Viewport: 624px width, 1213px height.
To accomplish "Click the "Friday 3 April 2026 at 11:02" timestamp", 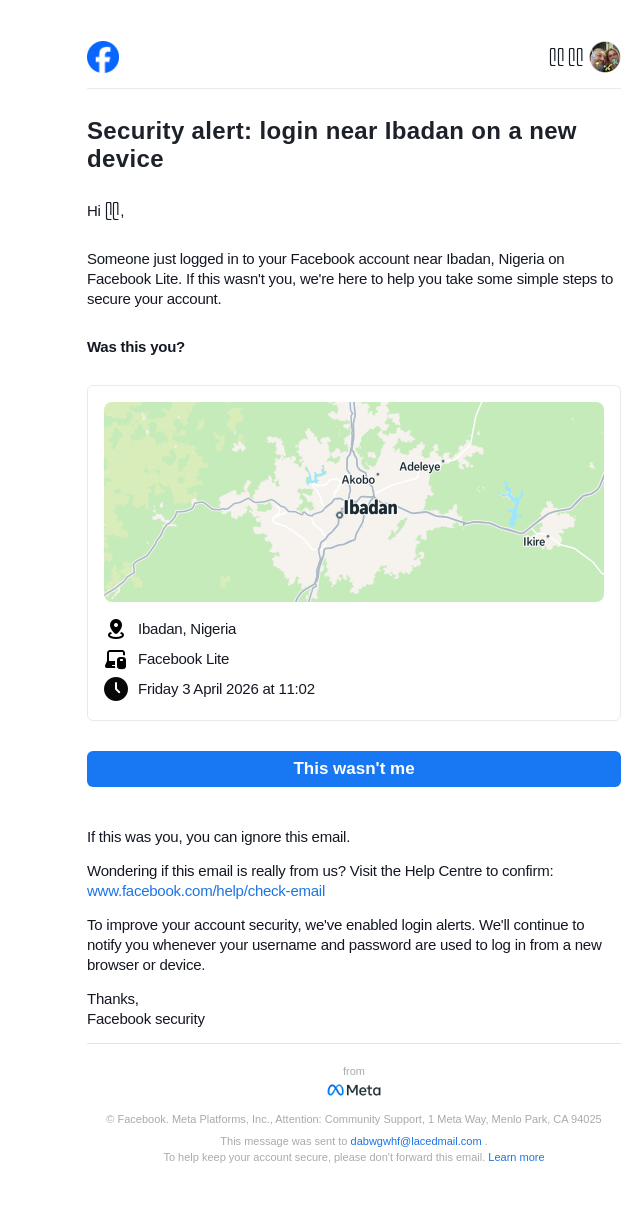I will tap(226, 689).
